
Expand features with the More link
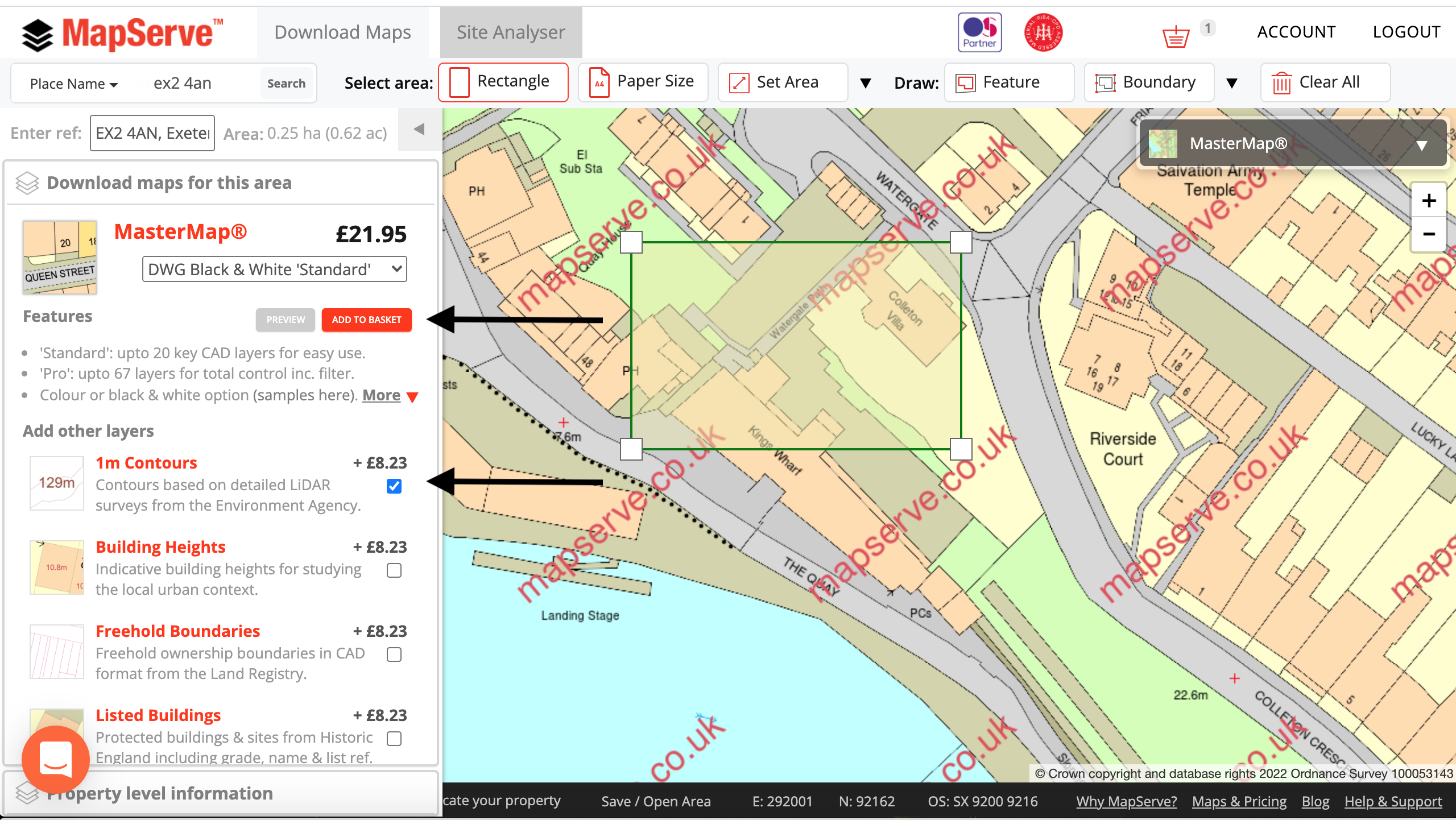tap(382, 395)
